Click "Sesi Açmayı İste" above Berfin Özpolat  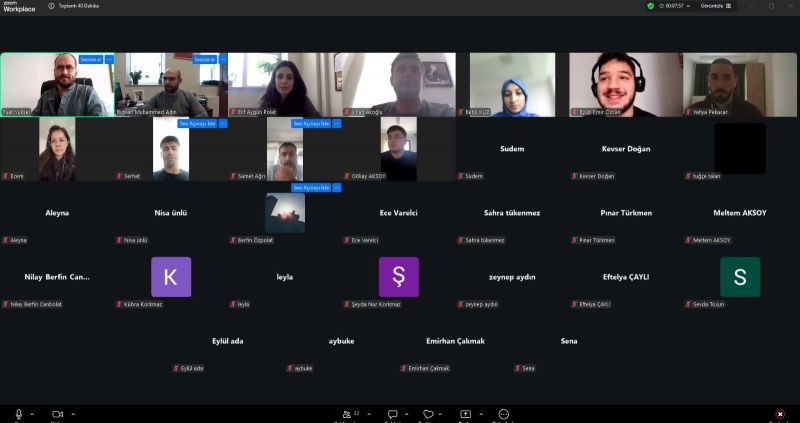310,187
